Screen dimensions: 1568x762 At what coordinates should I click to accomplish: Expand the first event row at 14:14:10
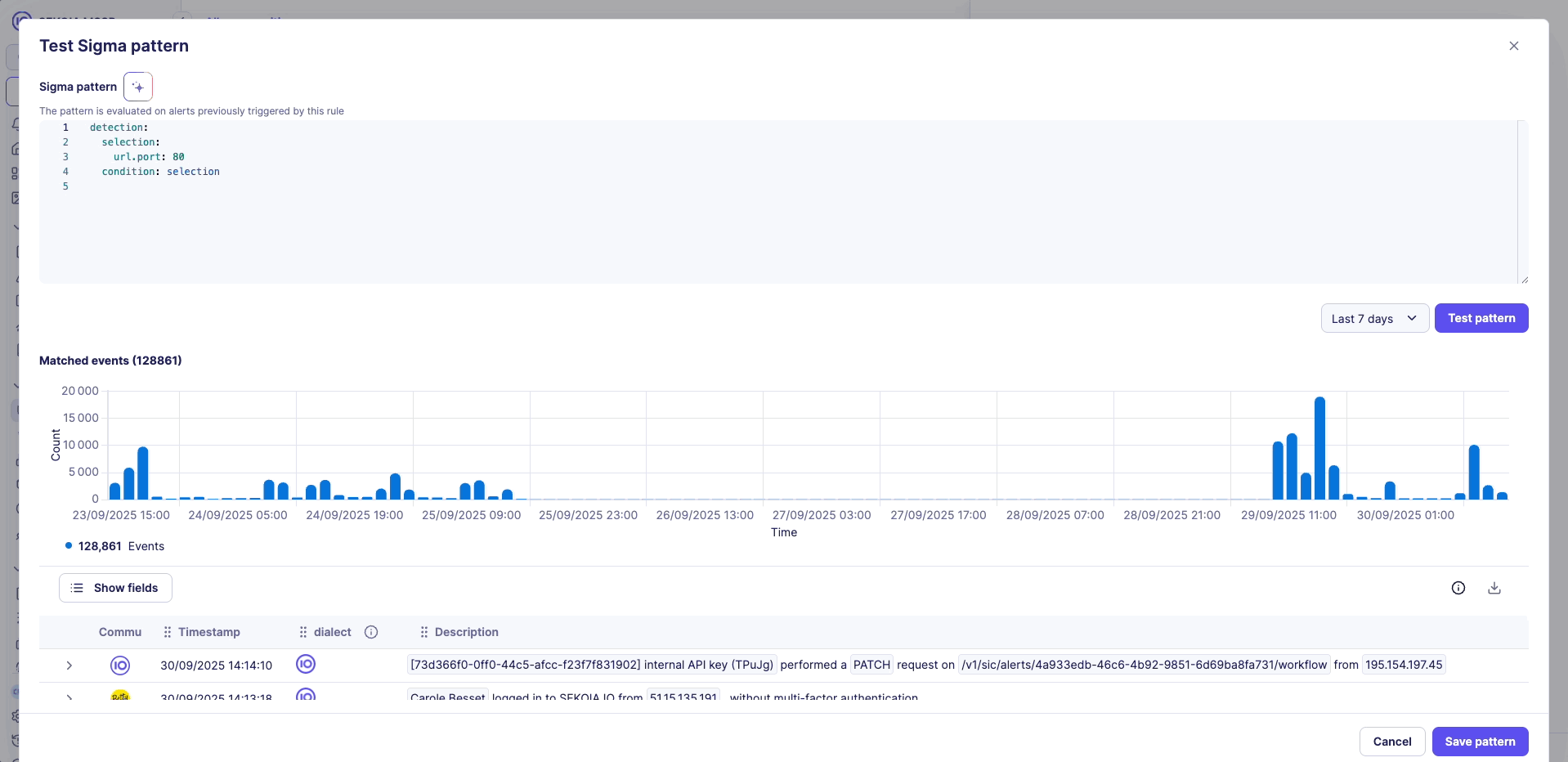[69, 666]
